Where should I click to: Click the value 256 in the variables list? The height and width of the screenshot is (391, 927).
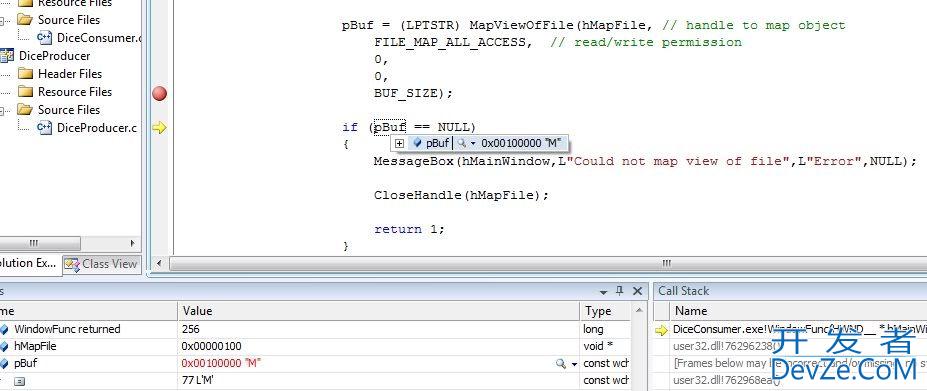191,329
